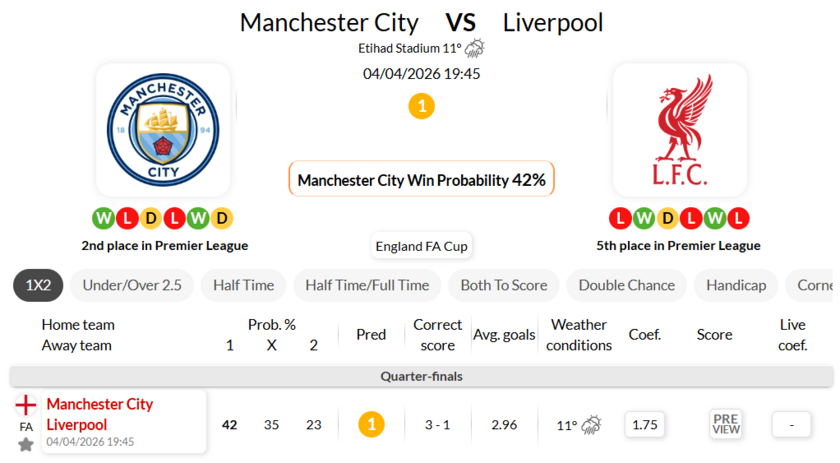Image resolution: width=840 pixels, height=463 pixels.
Task: Click the 1.75 coefficient button
Action: click(645, 424)
